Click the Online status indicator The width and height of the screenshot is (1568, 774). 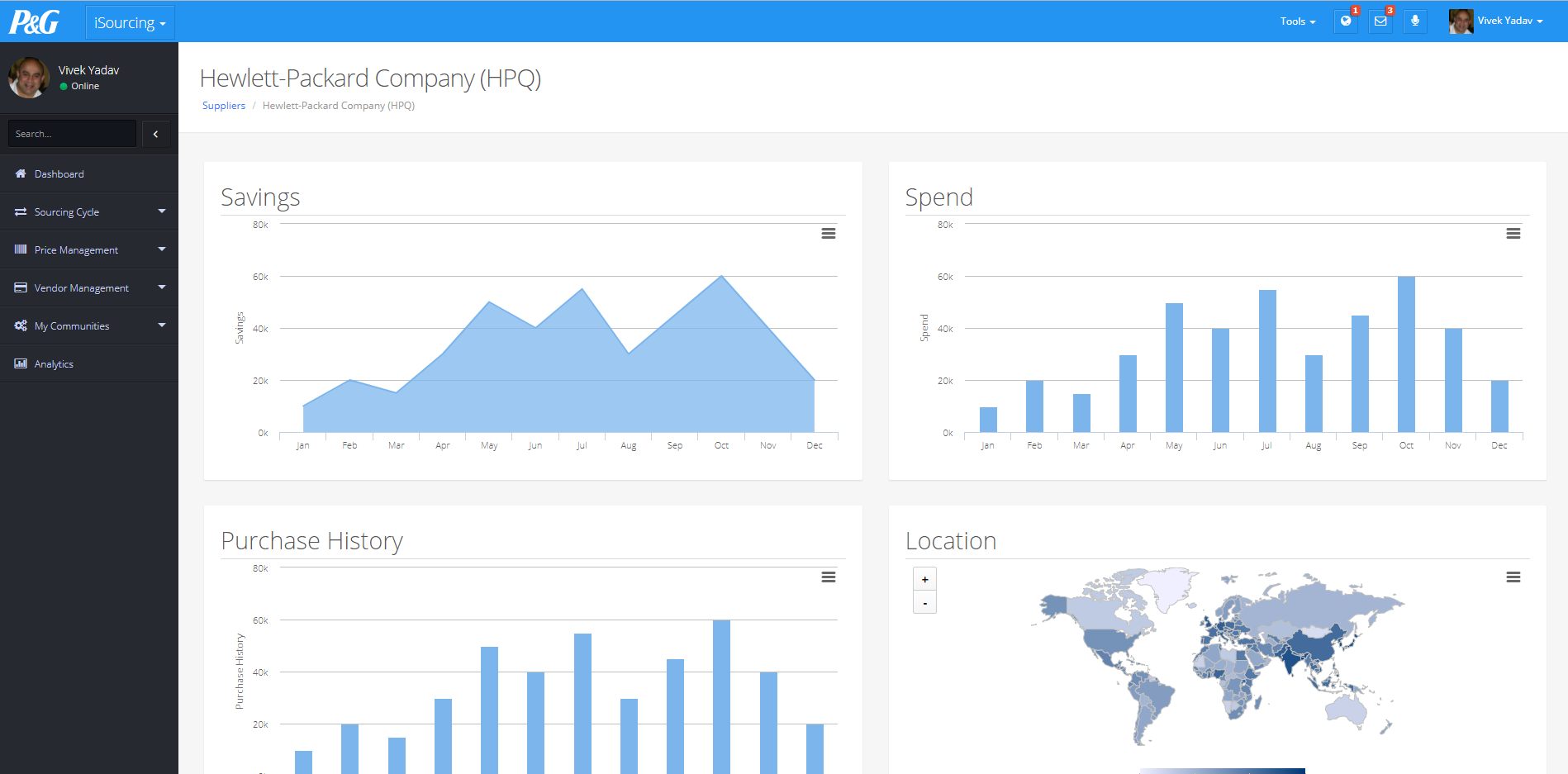(79, 86)
